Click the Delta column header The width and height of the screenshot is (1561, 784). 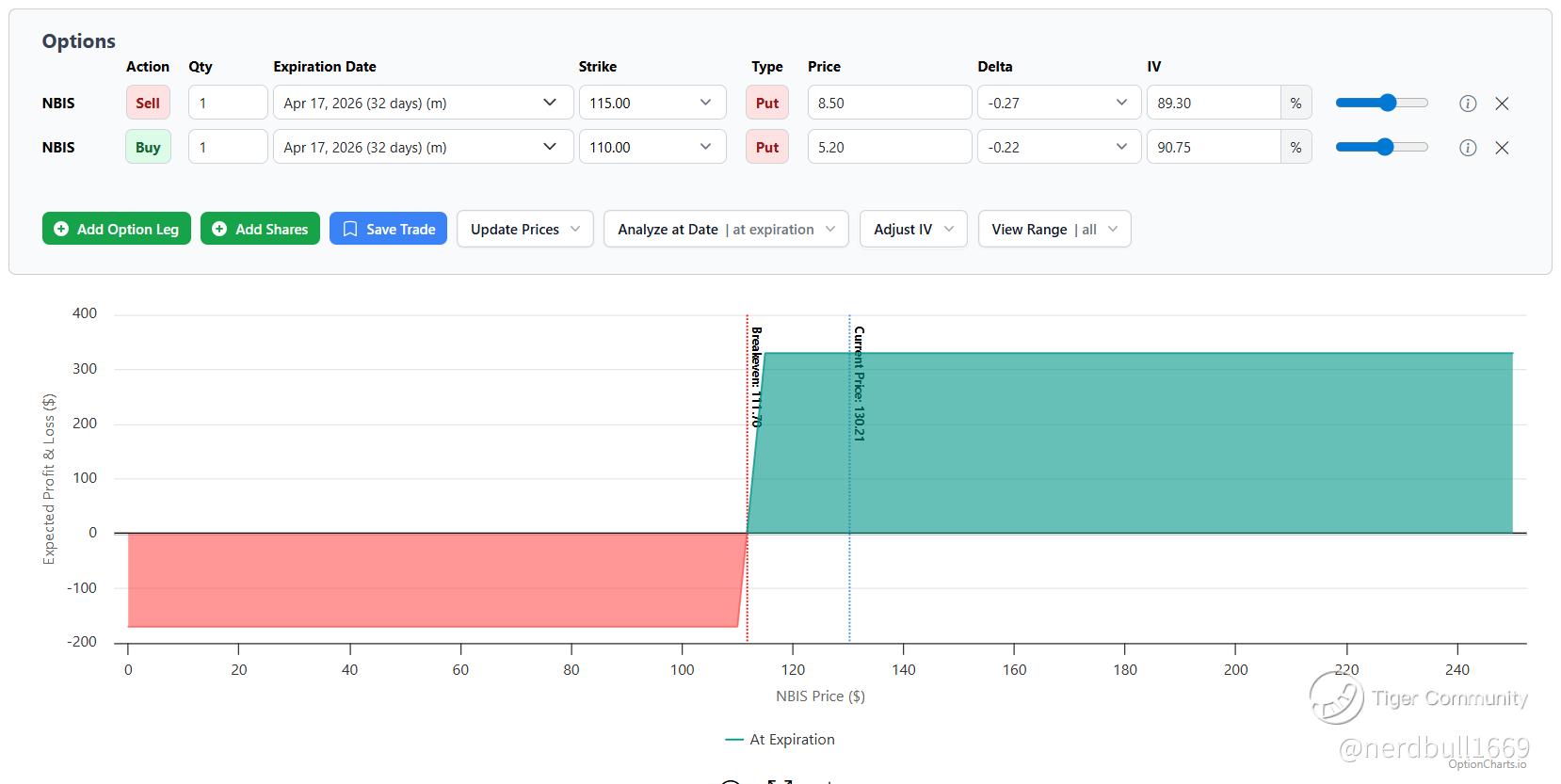[995, 67]
